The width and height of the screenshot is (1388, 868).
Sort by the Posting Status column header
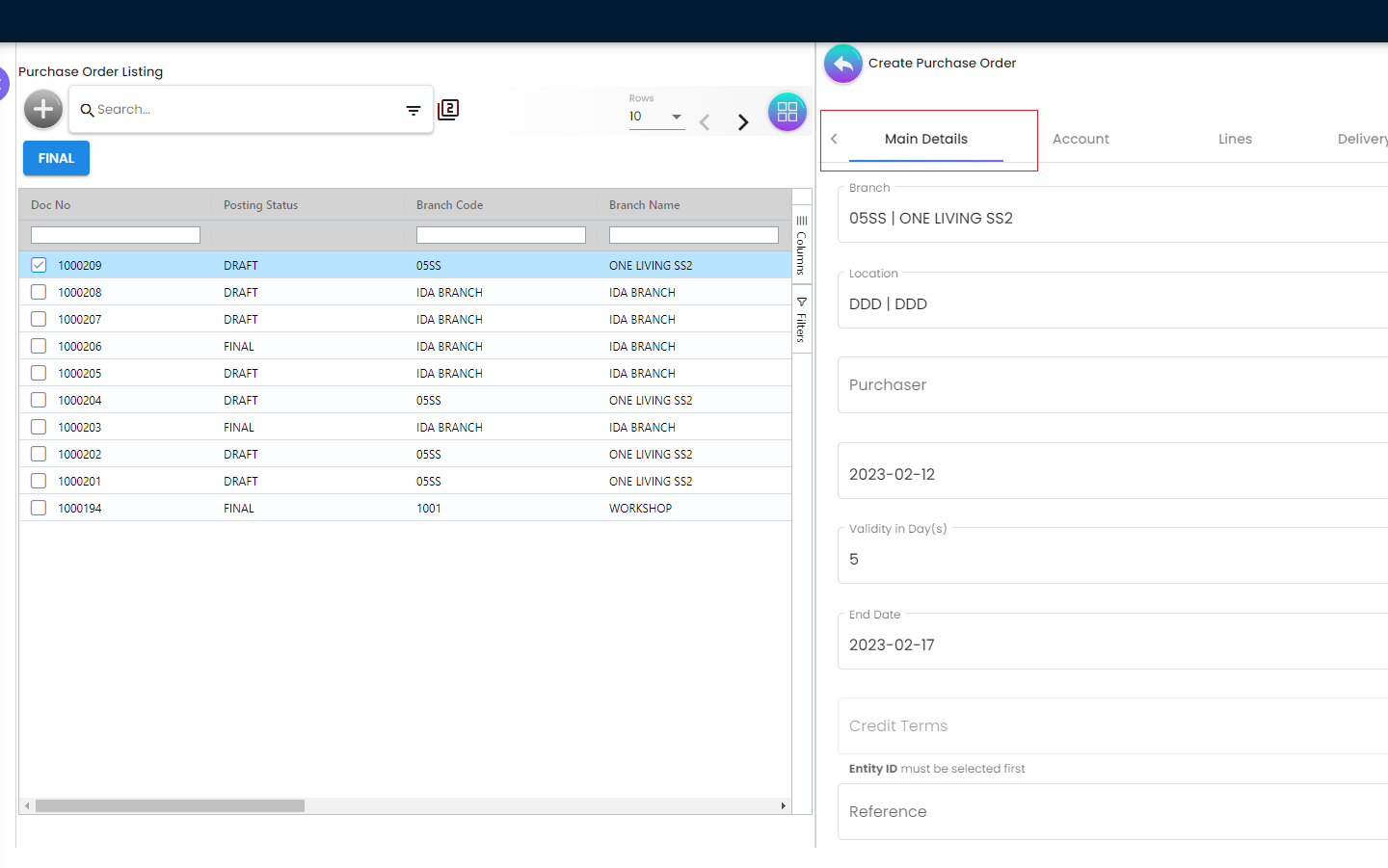261,205
